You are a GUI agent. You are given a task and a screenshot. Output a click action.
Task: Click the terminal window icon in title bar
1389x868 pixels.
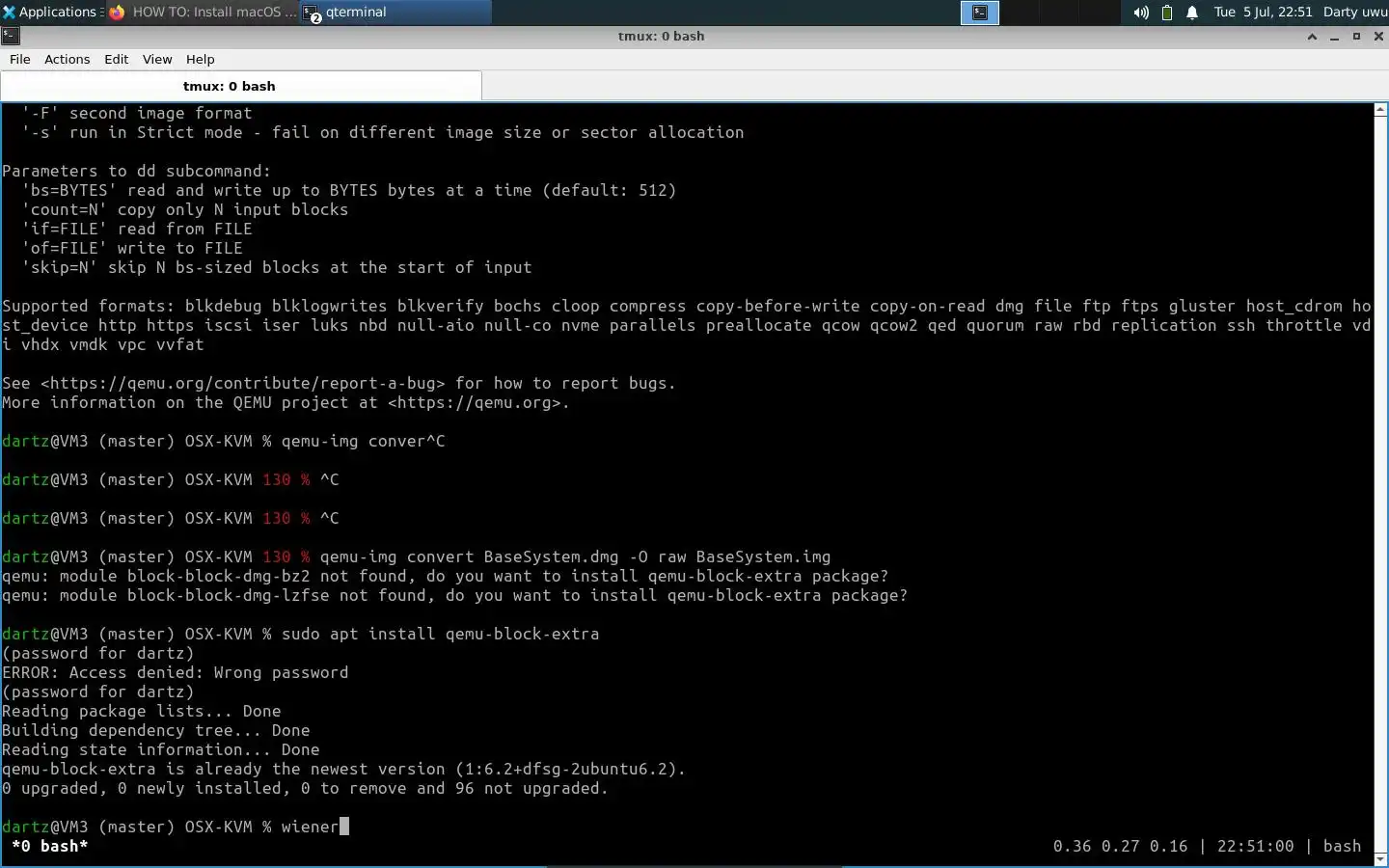(10, 36)
